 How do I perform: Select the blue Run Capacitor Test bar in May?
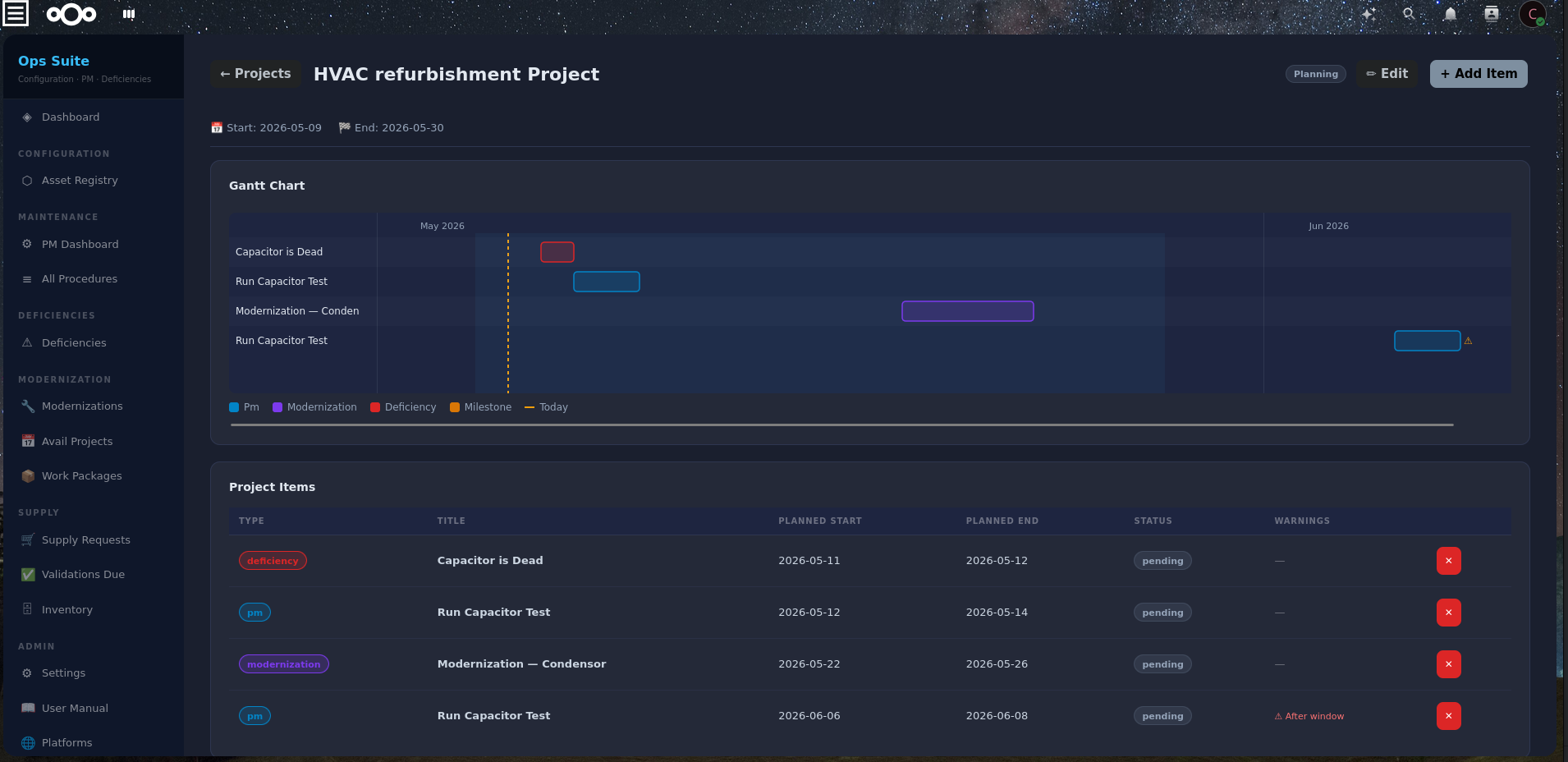607,282
